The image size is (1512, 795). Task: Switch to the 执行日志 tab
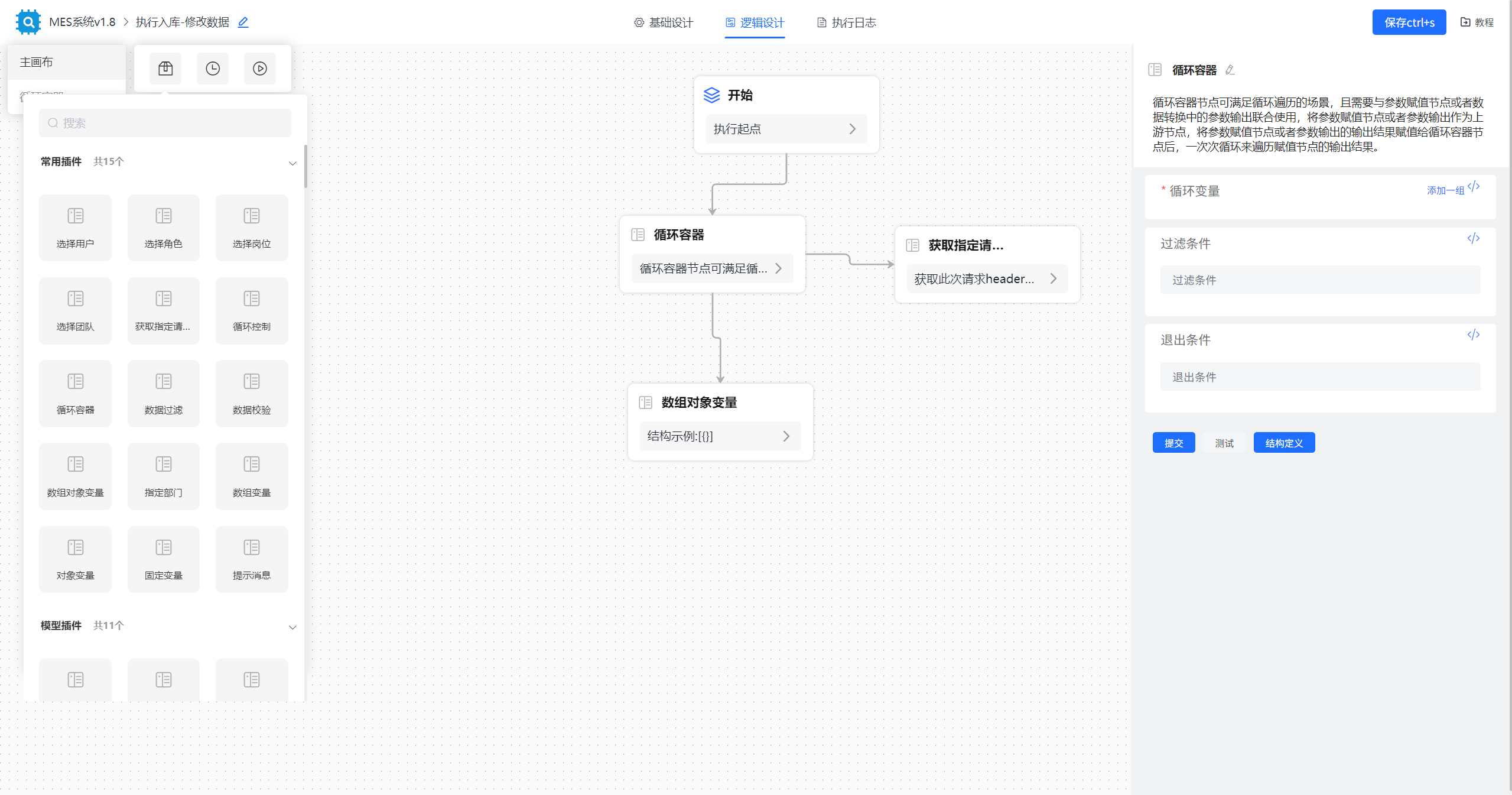click(846, 22)
